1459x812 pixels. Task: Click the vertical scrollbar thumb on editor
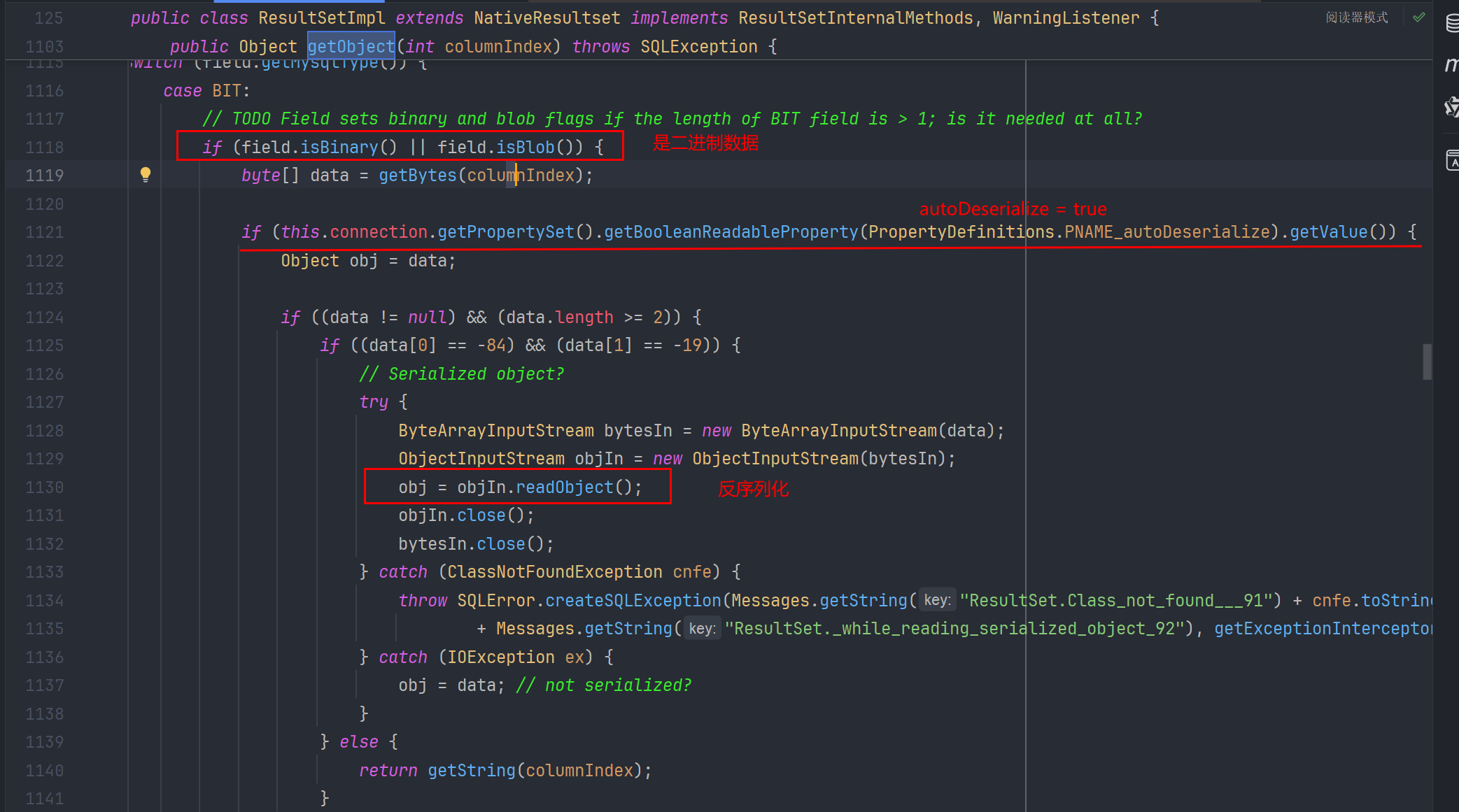[1427, 362]
